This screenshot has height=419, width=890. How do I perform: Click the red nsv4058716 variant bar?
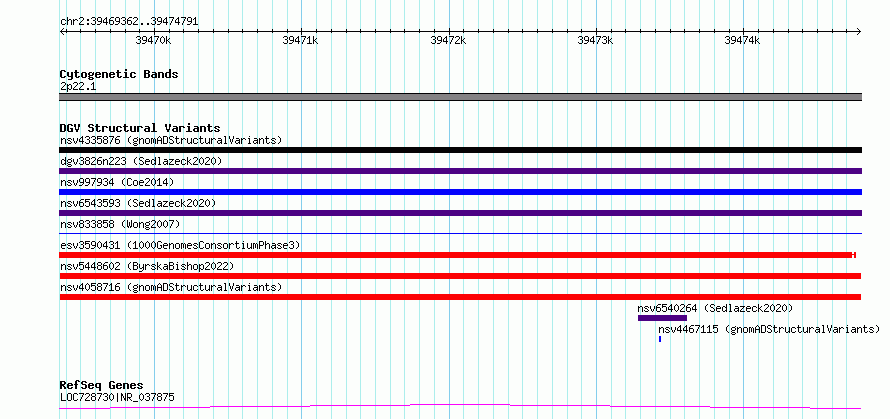(460, 297)
